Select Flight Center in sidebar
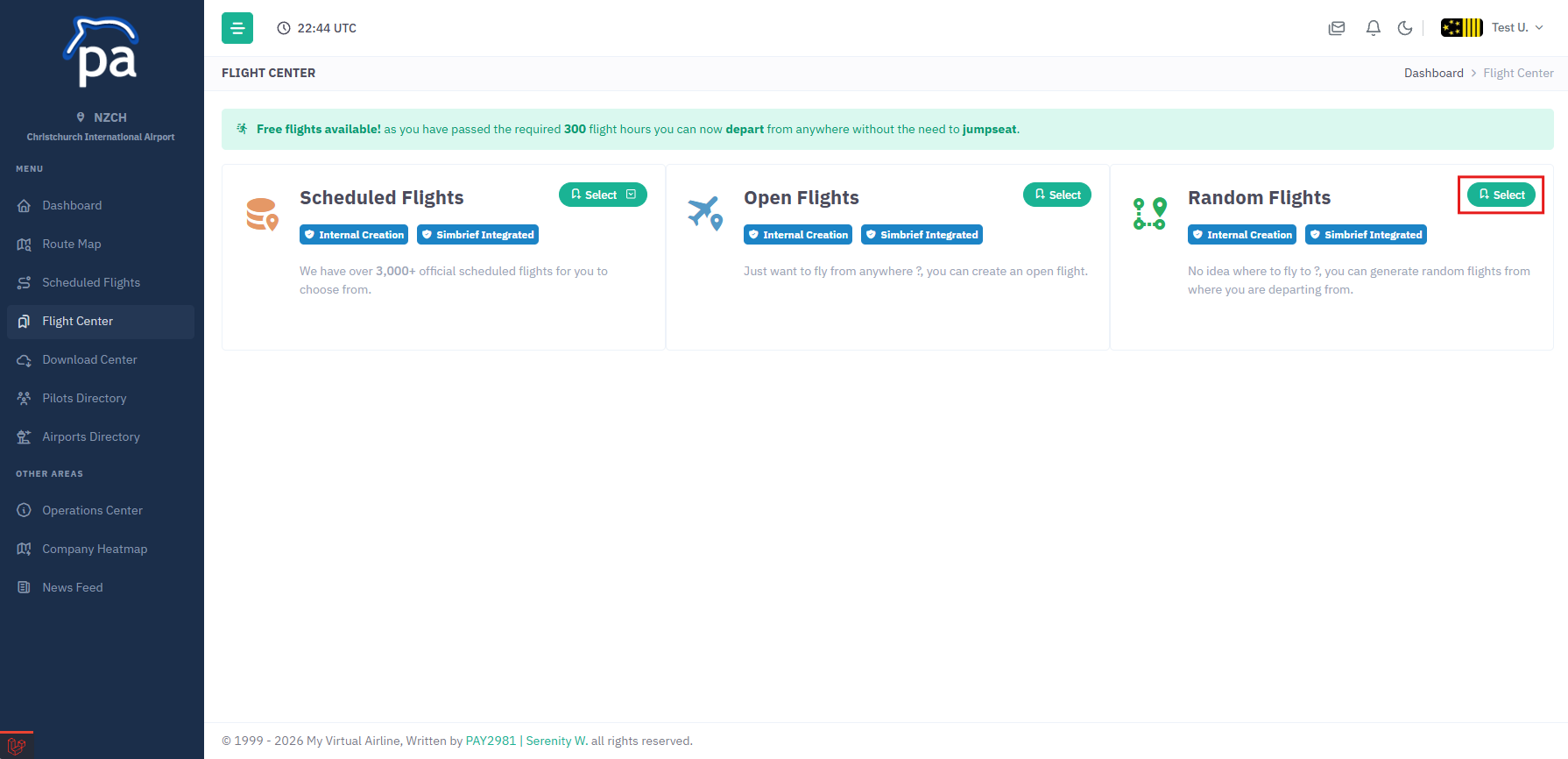The image size is (1568, 759). 101,321
